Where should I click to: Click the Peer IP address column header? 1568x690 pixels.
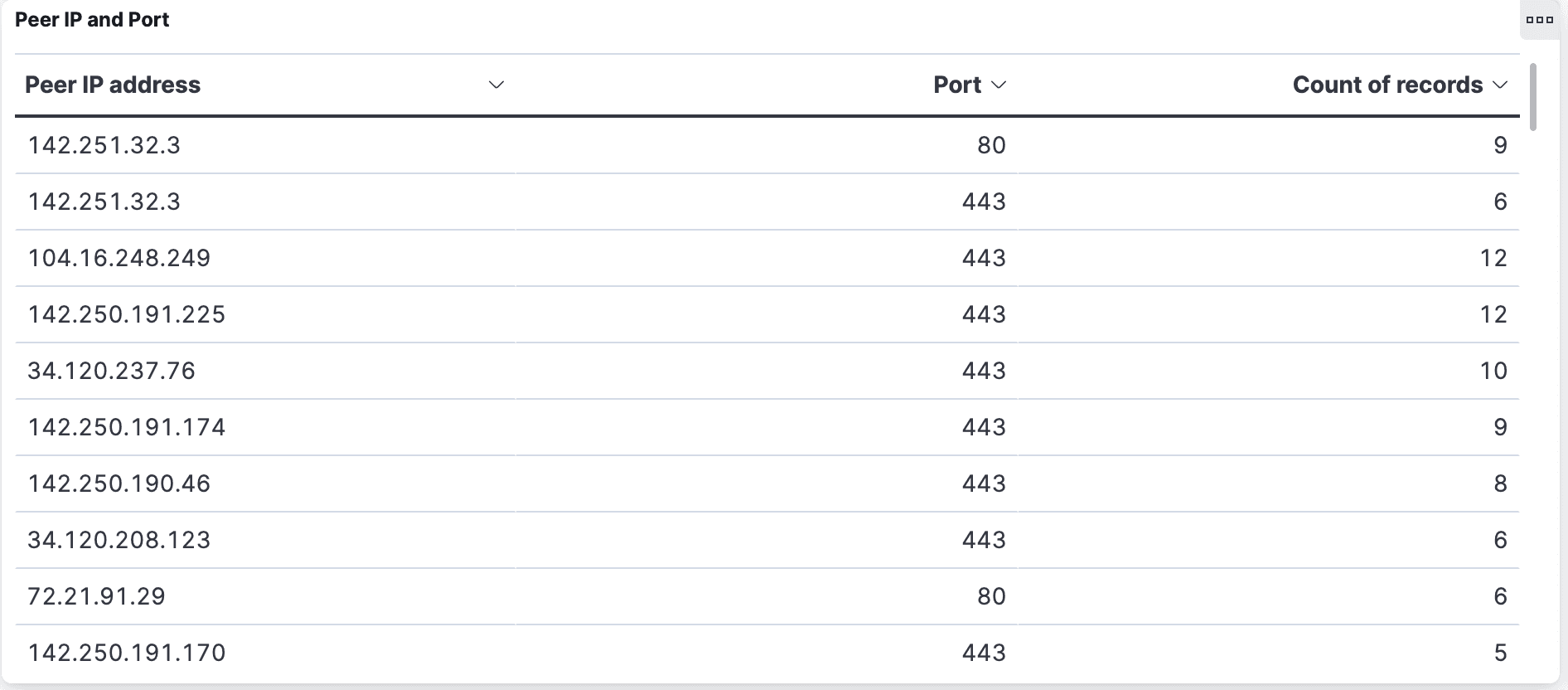click(x=113, y=85)
